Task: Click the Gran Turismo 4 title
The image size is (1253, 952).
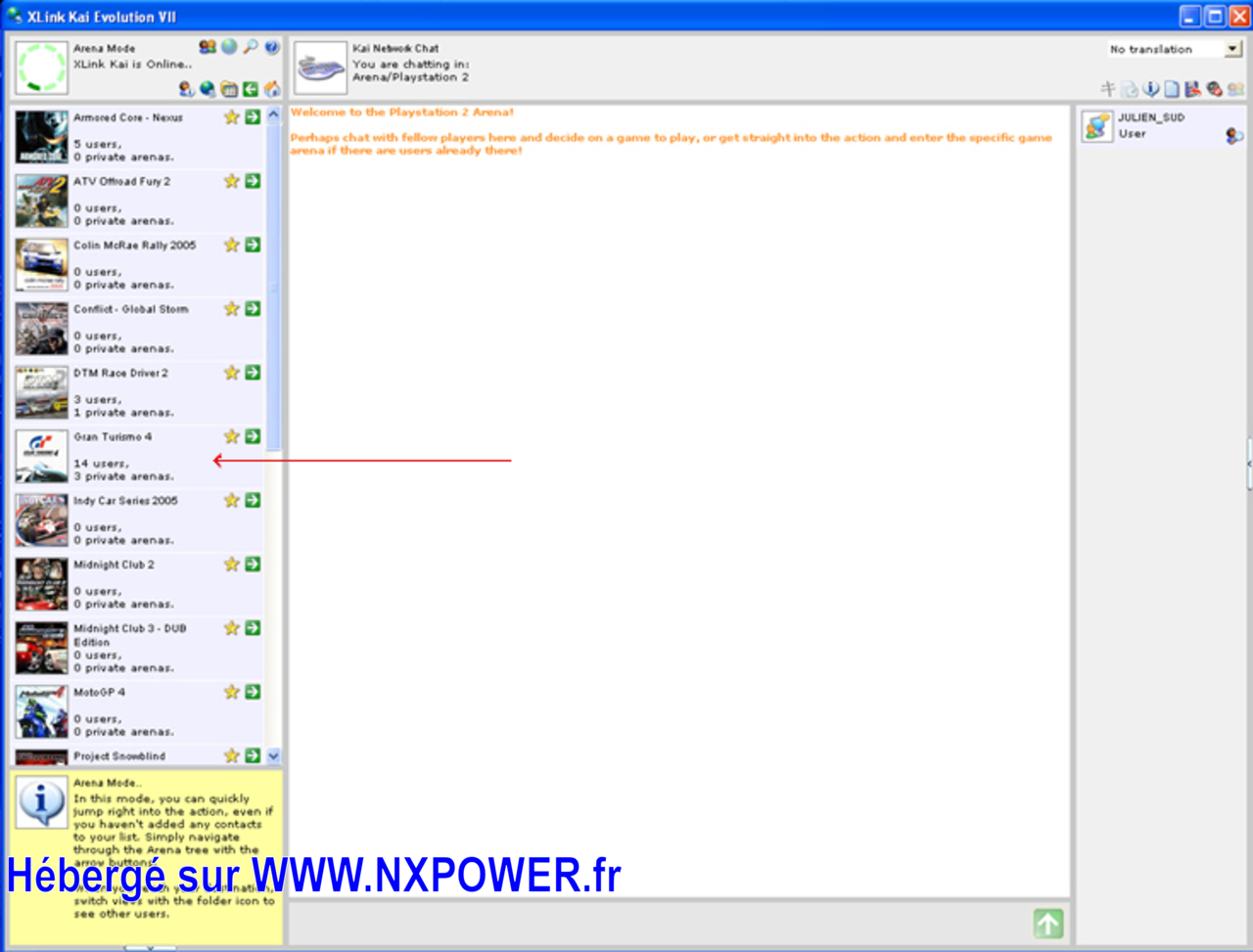Action: pyautogui.click(x=113, y=437)
